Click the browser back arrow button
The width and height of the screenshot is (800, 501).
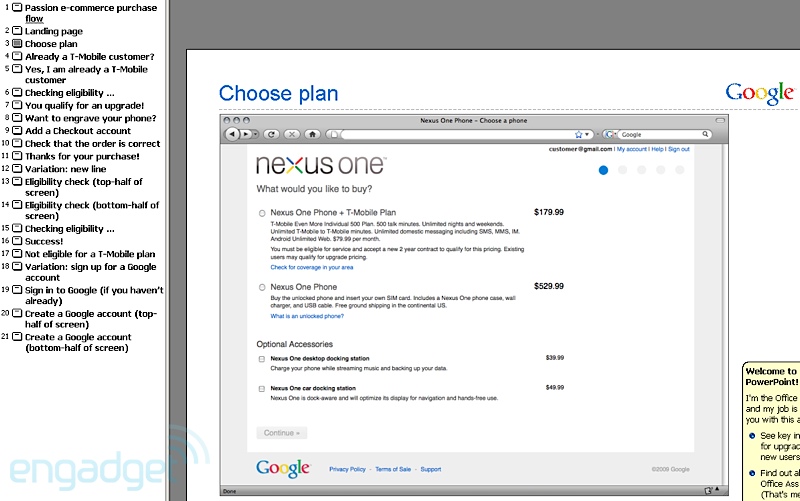coord(232,134)
